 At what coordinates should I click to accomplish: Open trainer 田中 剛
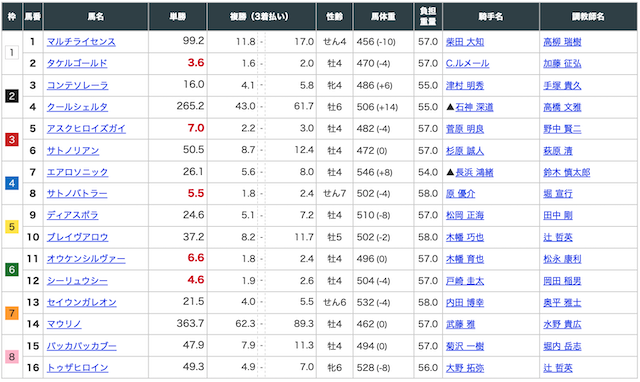pos(558,215)
